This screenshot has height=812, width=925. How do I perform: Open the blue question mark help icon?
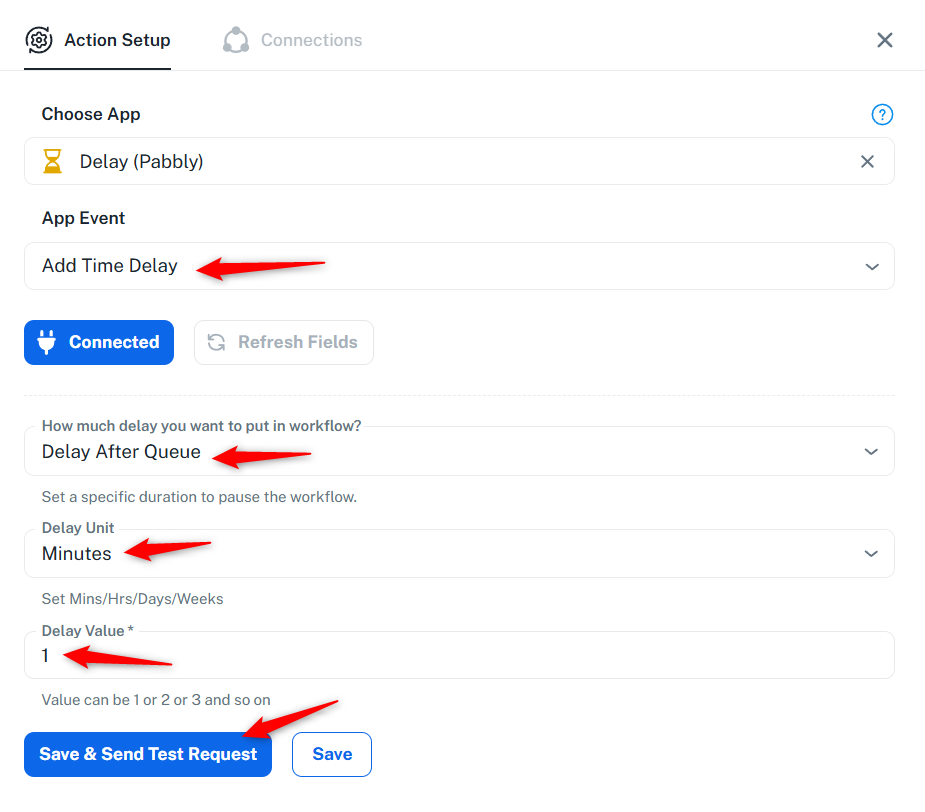(x=882, y=114)
